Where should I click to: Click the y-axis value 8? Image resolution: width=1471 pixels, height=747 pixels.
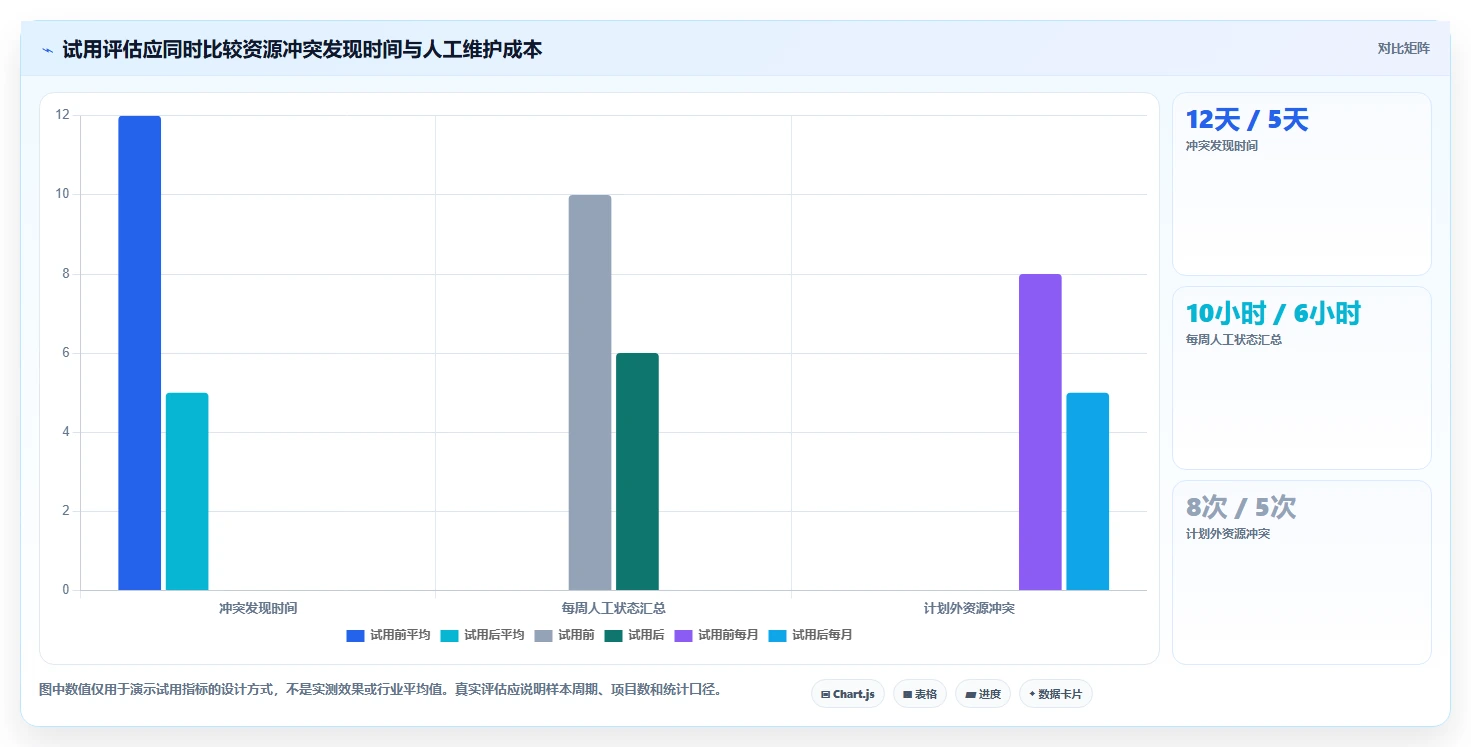66,274
